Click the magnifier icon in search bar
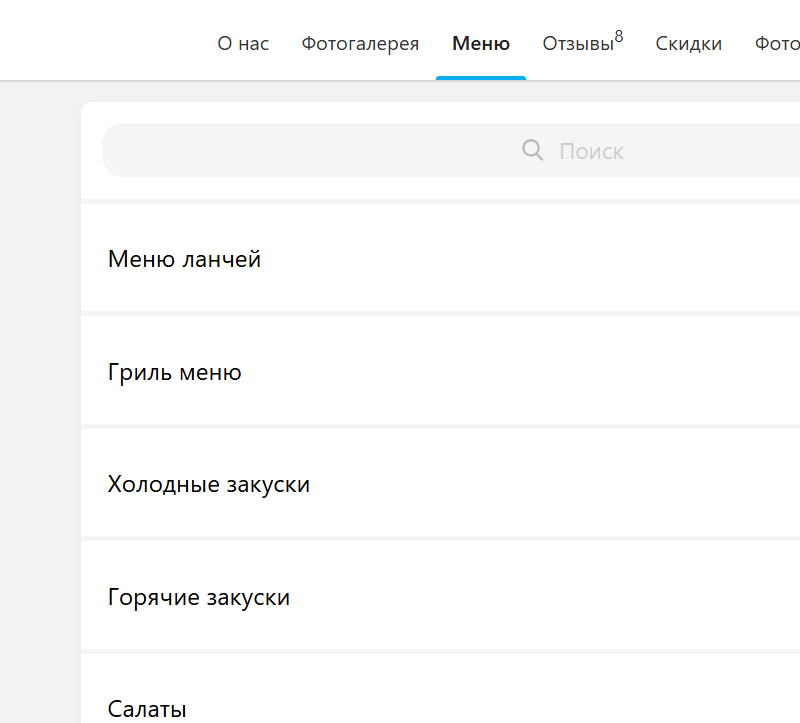This screenshot has height=723, width=800. [532, 150]
